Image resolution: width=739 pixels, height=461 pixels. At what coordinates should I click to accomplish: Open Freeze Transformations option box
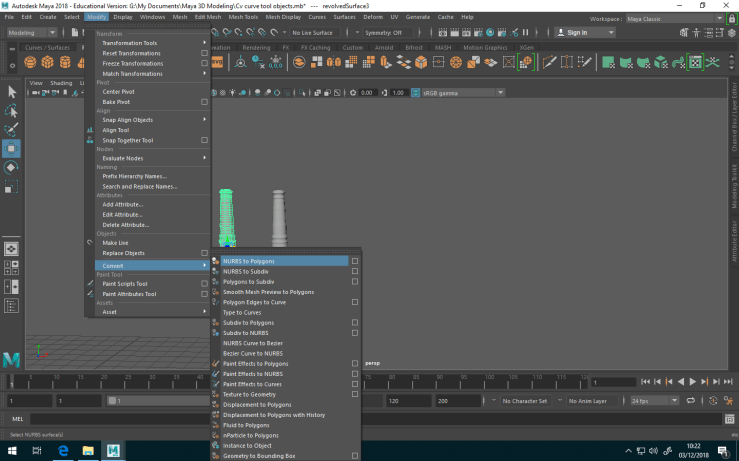(204, 63)
